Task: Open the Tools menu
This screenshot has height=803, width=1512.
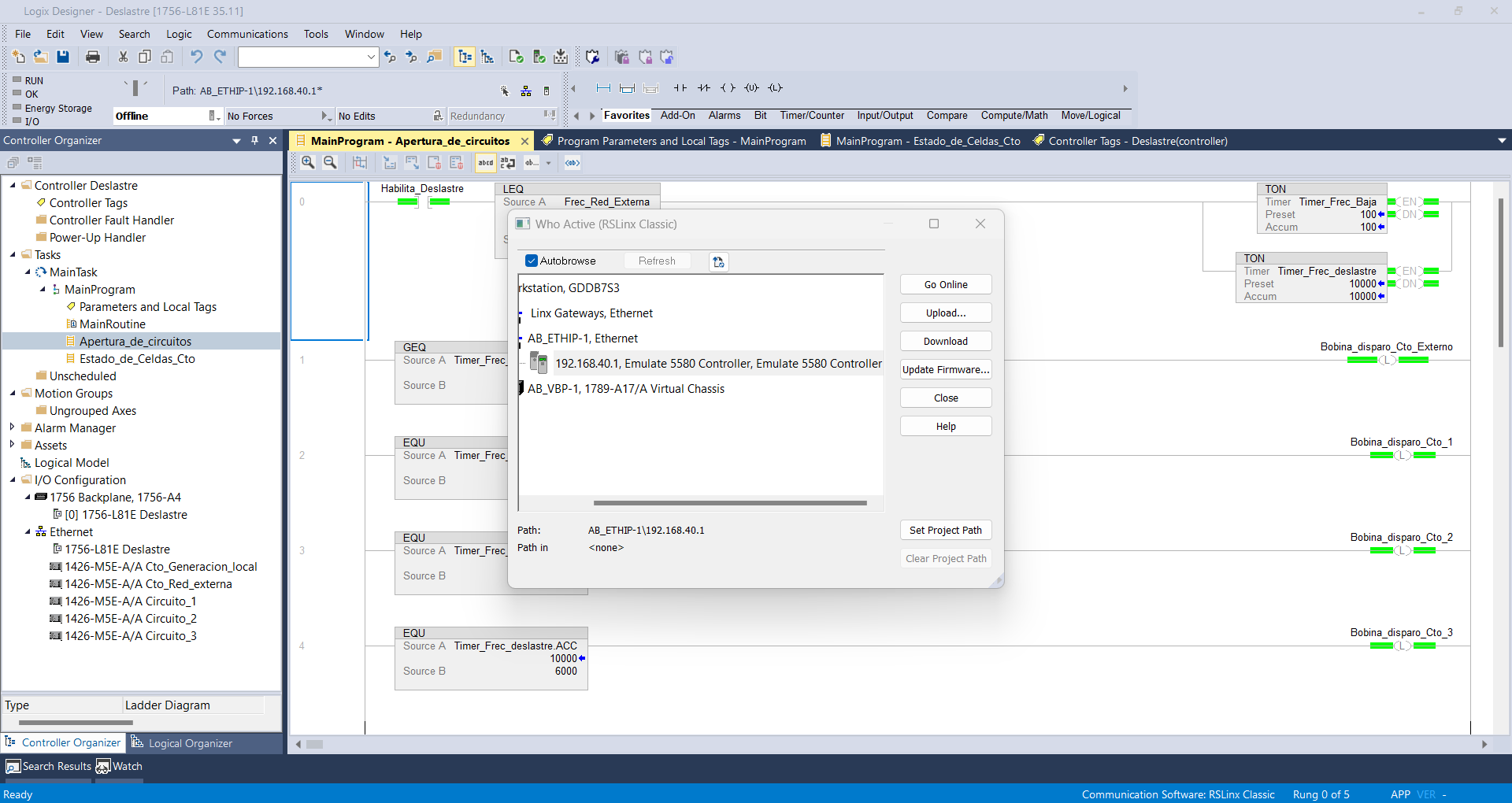Action: 316,34
